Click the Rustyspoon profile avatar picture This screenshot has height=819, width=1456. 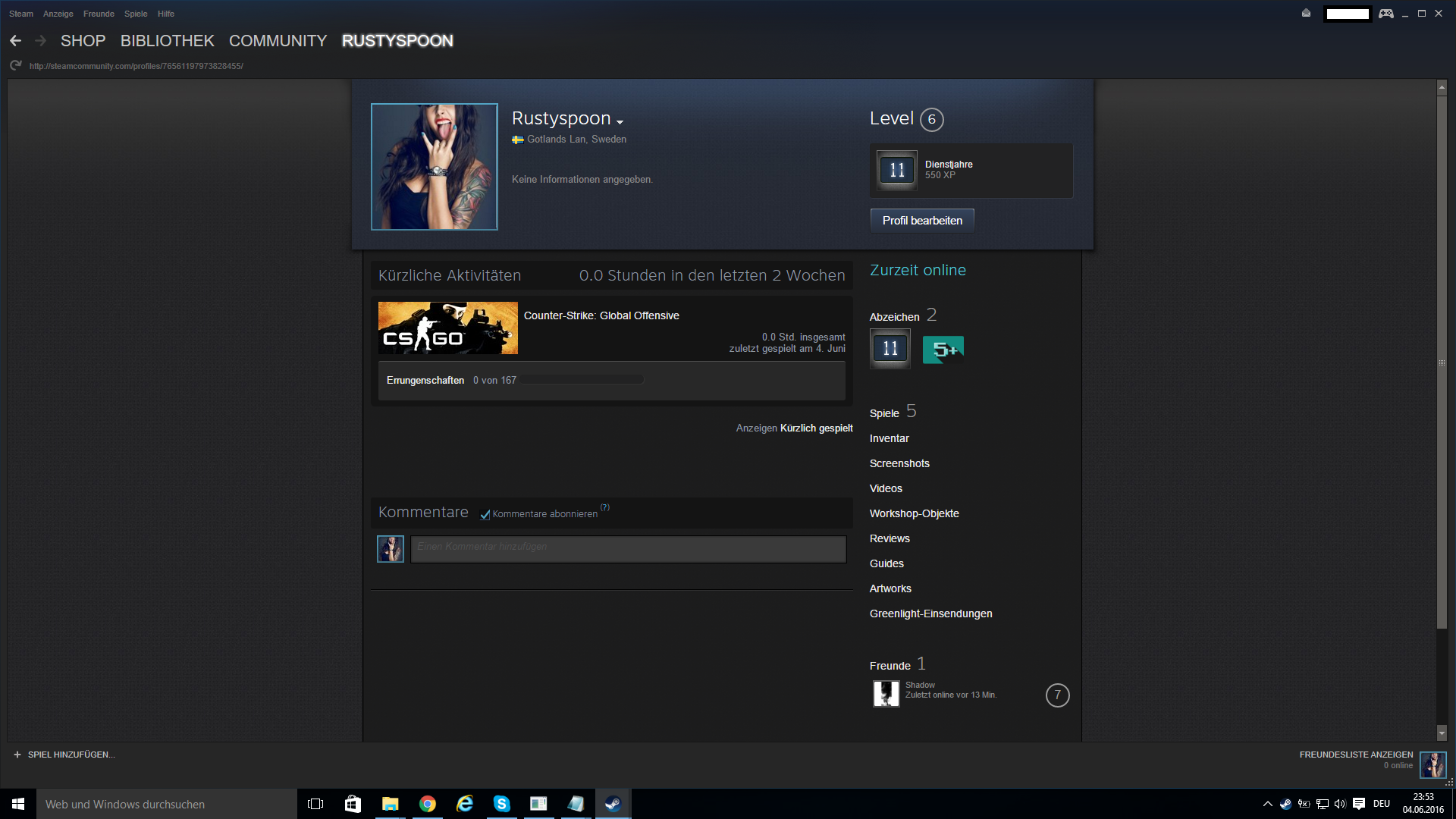(435, 167)
